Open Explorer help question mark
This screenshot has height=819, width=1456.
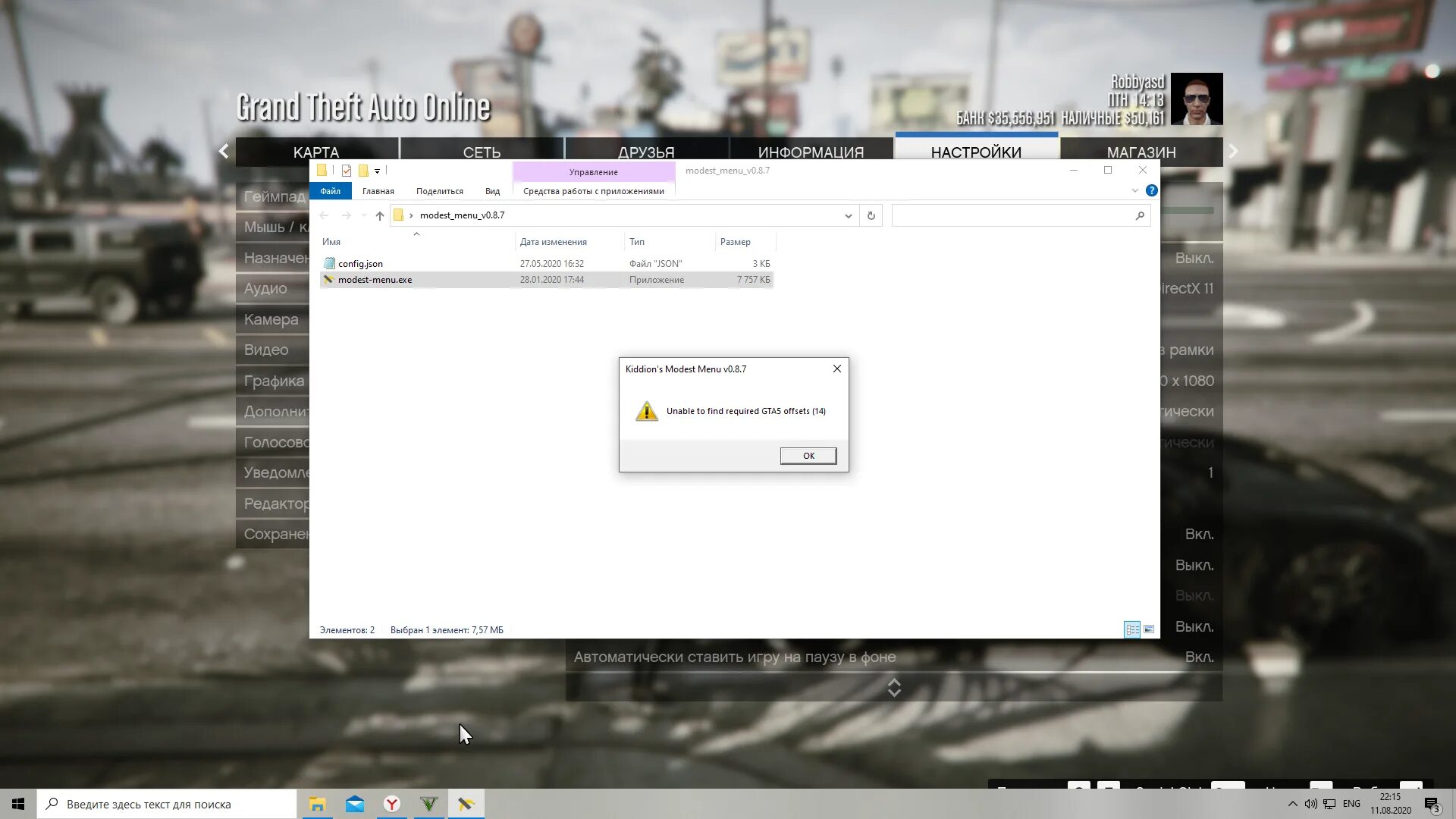pos(1152,191)
